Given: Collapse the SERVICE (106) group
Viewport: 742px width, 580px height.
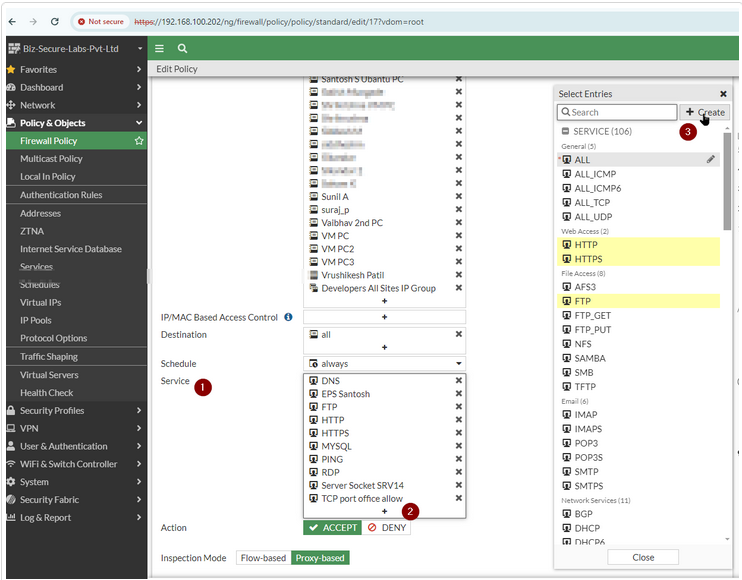Looking at the screenshot, I should click(x=565, y=131).
